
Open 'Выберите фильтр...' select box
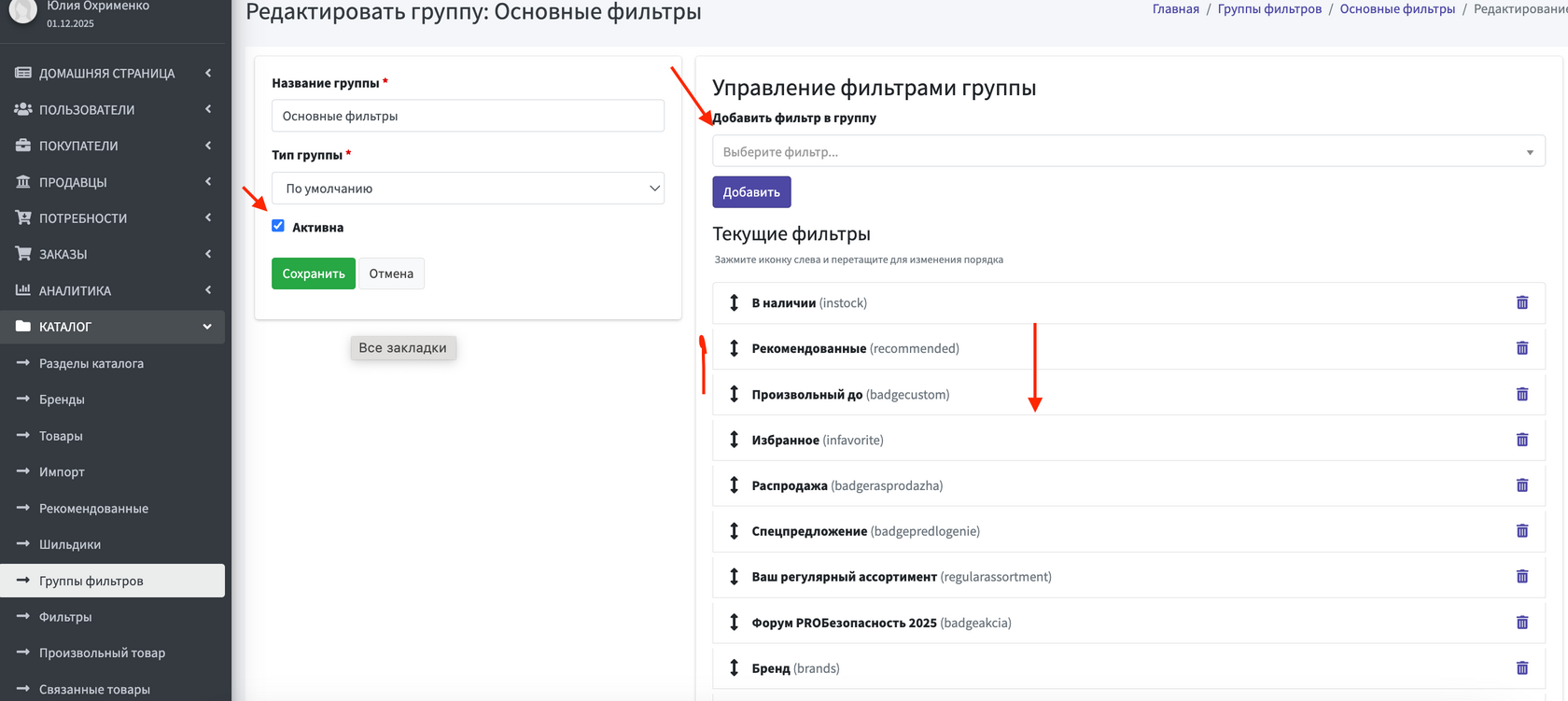(x=1127, y=152)
